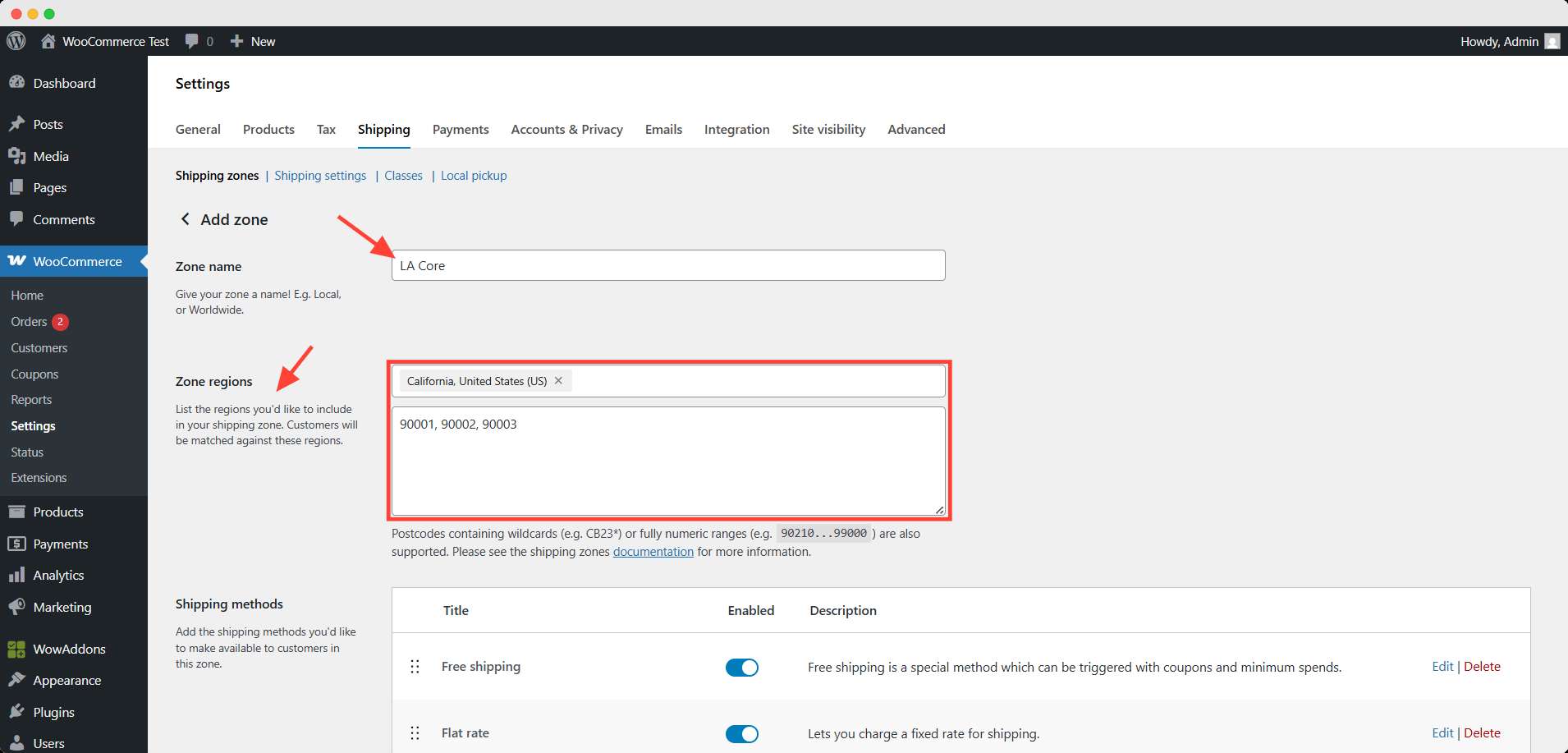Screen dimensions: 1568x753
Task: Click the Products archive icon in sidebar
Action: tap(16, 512)
